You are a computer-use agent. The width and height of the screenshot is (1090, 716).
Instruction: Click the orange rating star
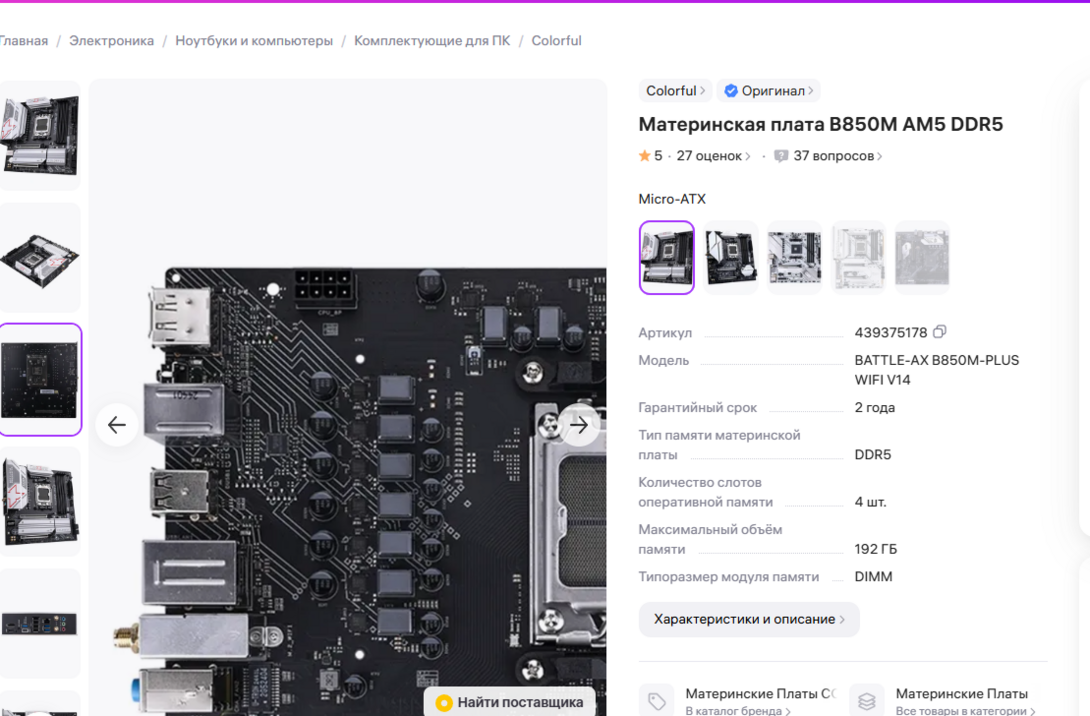[645, 156]
